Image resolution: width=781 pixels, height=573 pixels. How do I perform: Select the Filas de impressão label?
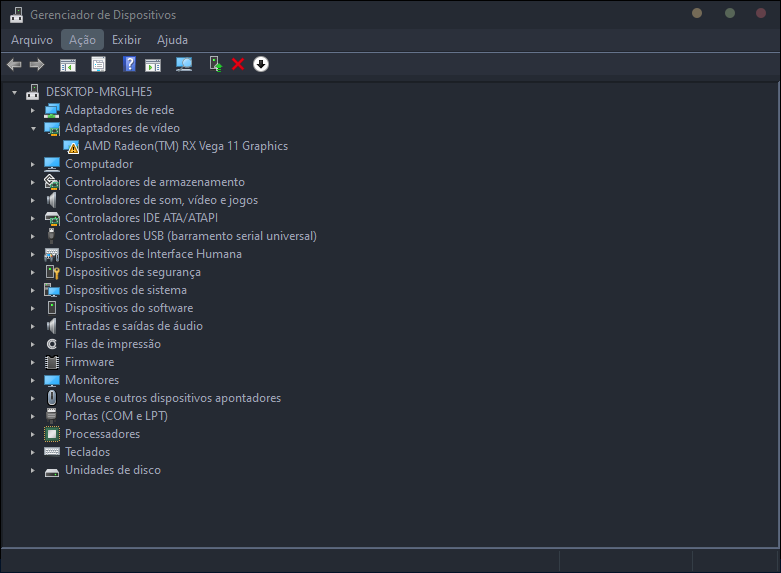coord(113,344)
